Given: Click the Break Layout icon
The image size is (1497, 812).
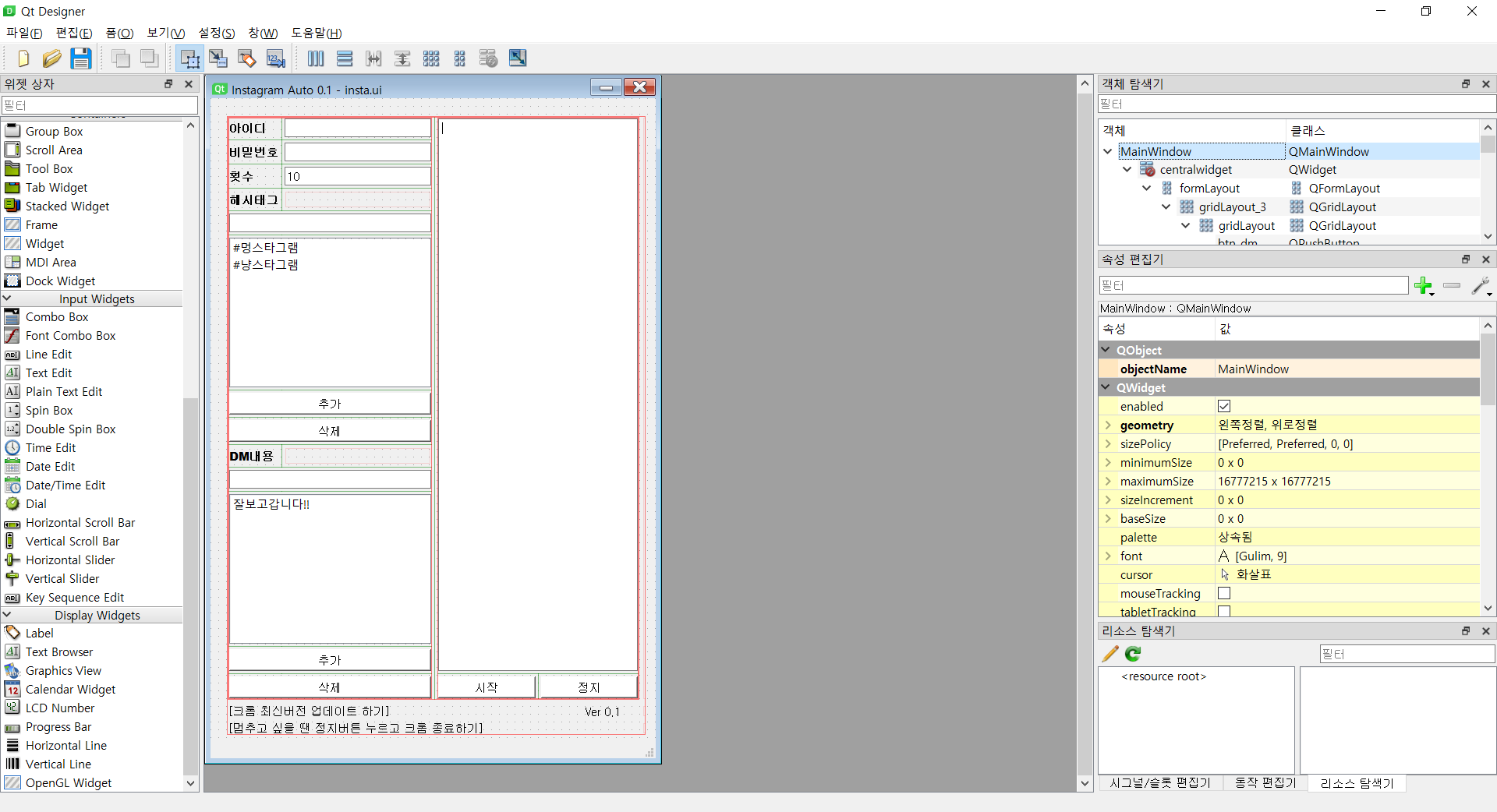Looking at the screenshot, I should pos(489,58).
